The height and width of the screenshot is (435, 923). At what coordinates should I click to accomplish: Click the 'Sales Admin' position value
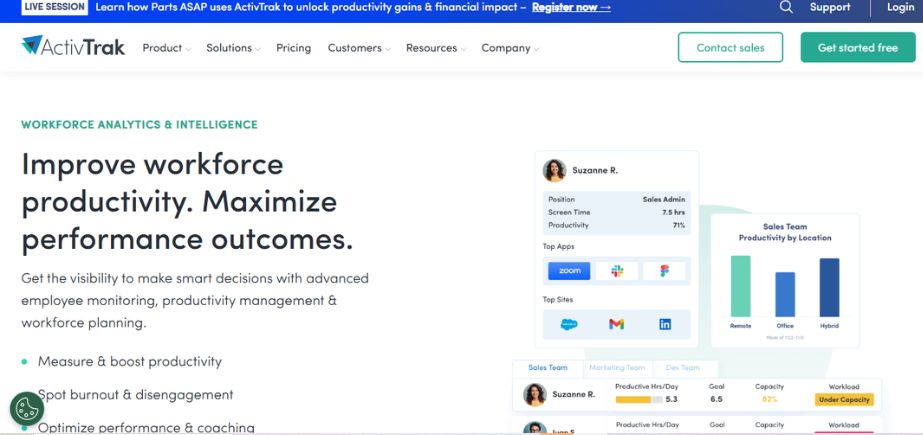[664, 200]
